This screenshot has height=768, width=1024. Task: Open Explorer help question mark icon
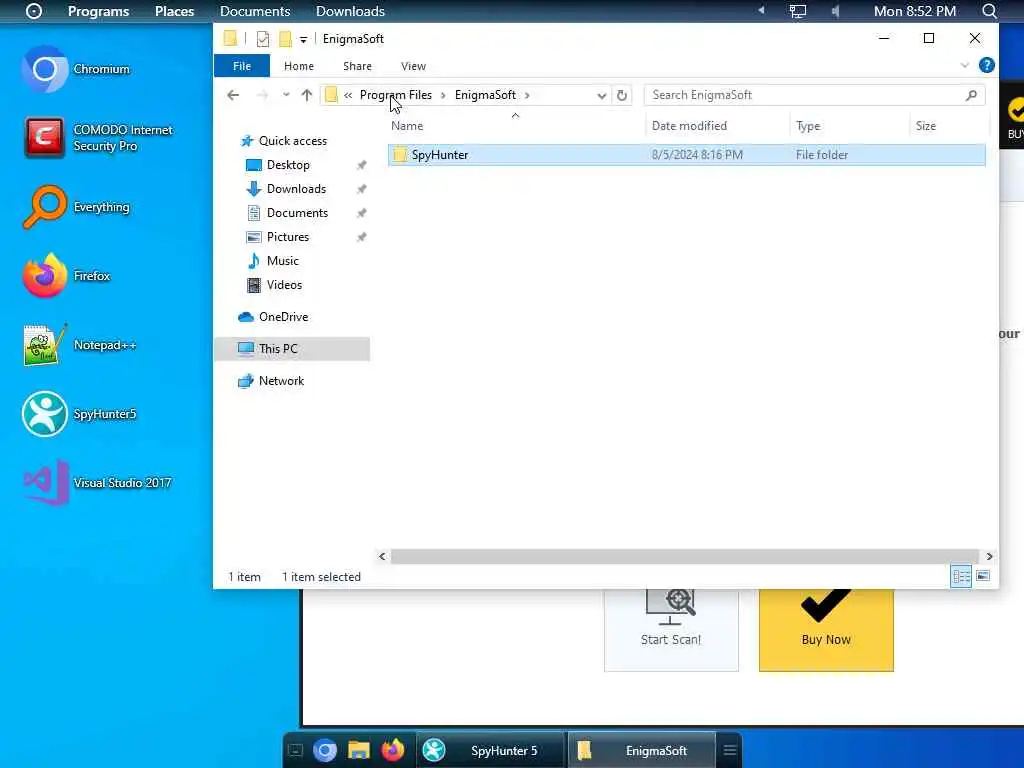(987, 65)
